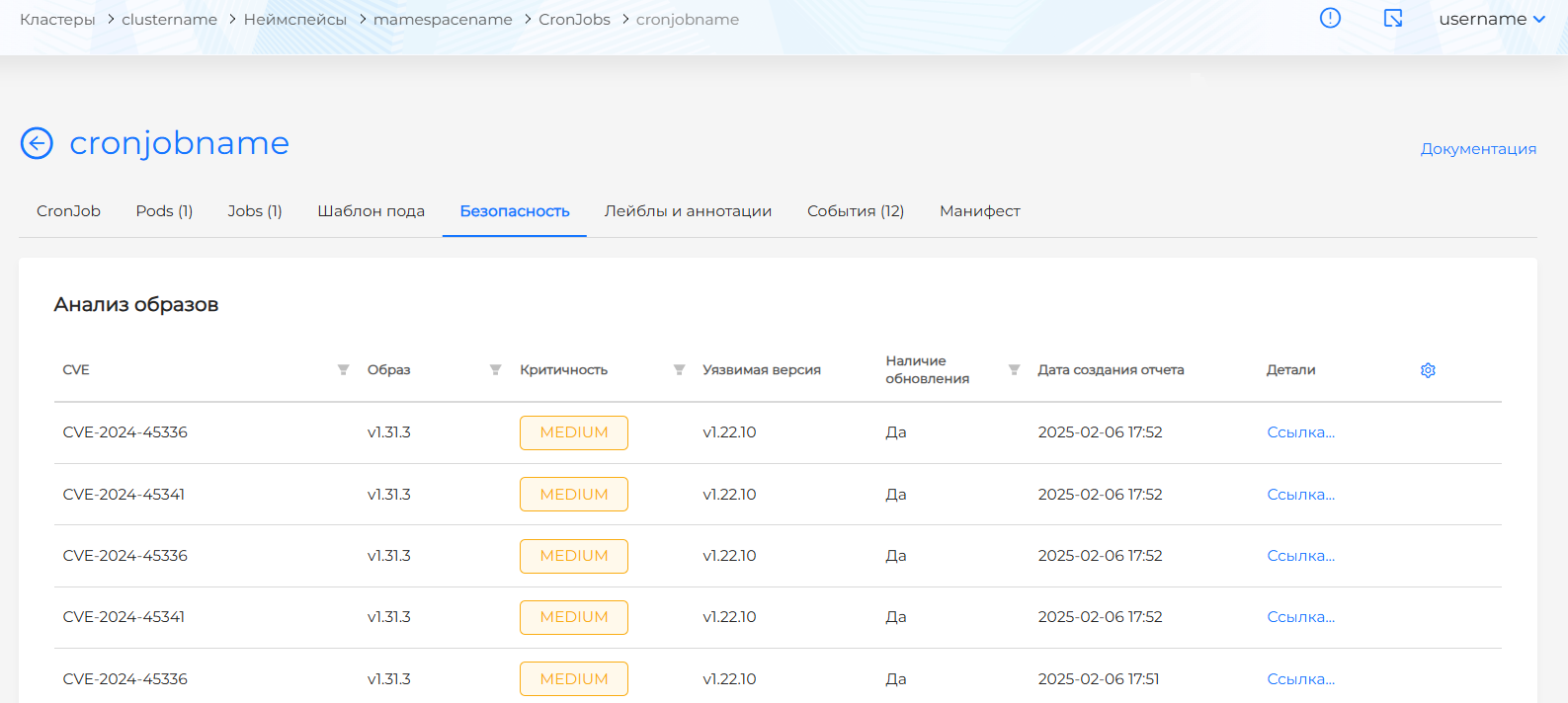This screenshot has width=1568, height=703.
Task: Open the Лейблы и аннотации tab
Action: coord(688,211)
